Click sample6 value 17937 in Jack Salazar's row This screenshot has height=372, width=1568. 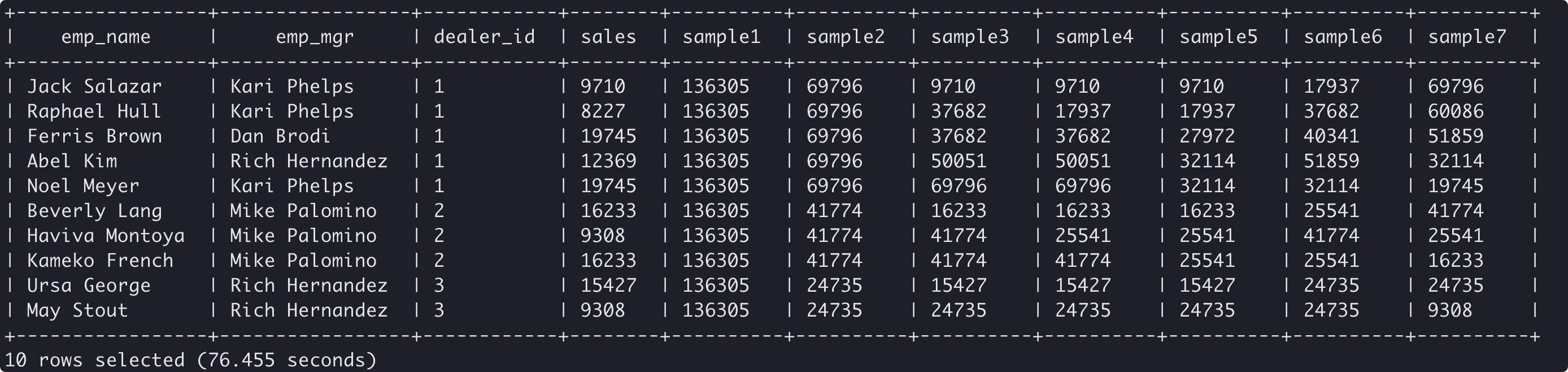(1331, 86)
